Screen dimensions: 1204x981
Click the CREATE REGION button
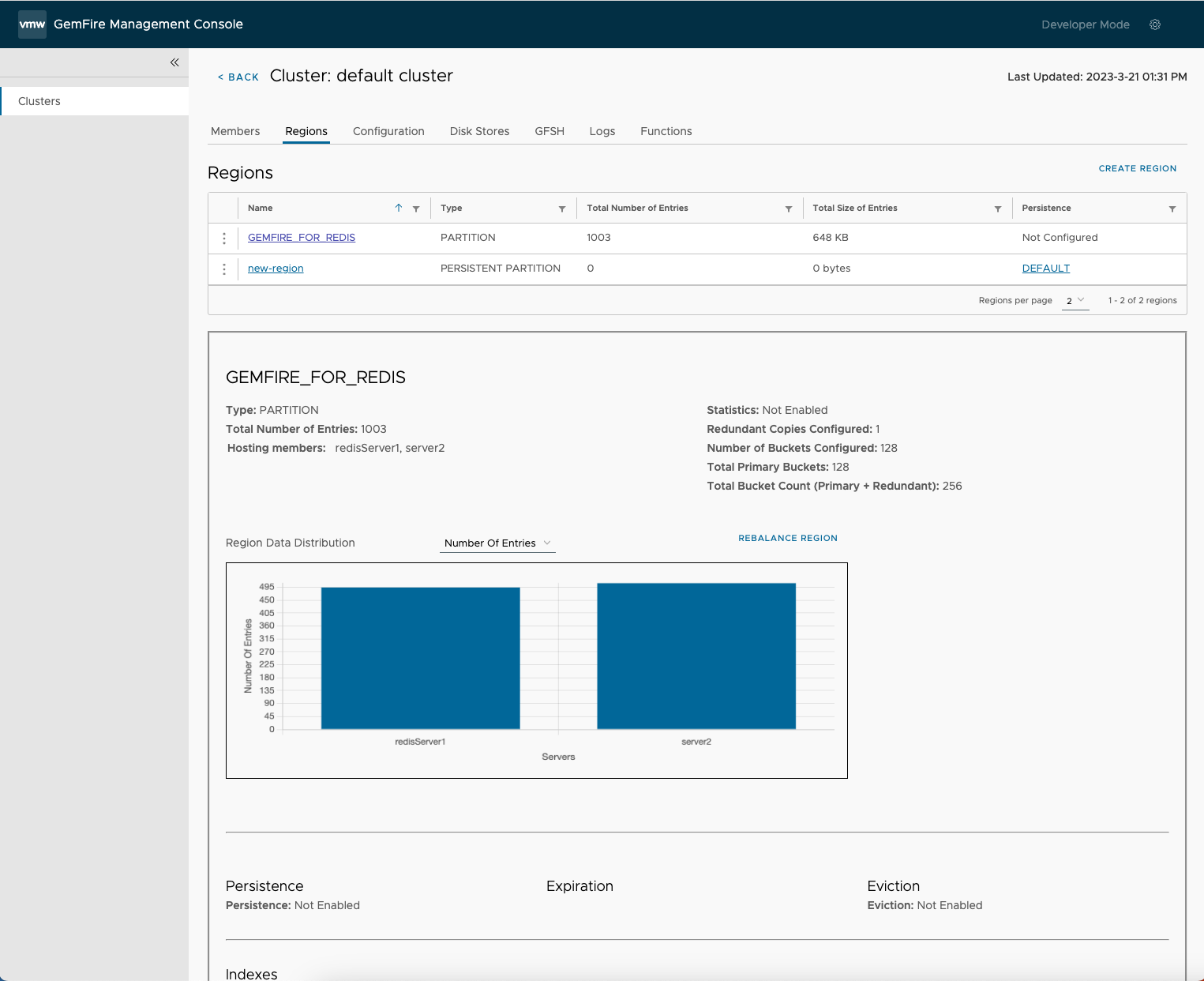pyautogui.click(x=1138, y=168)
